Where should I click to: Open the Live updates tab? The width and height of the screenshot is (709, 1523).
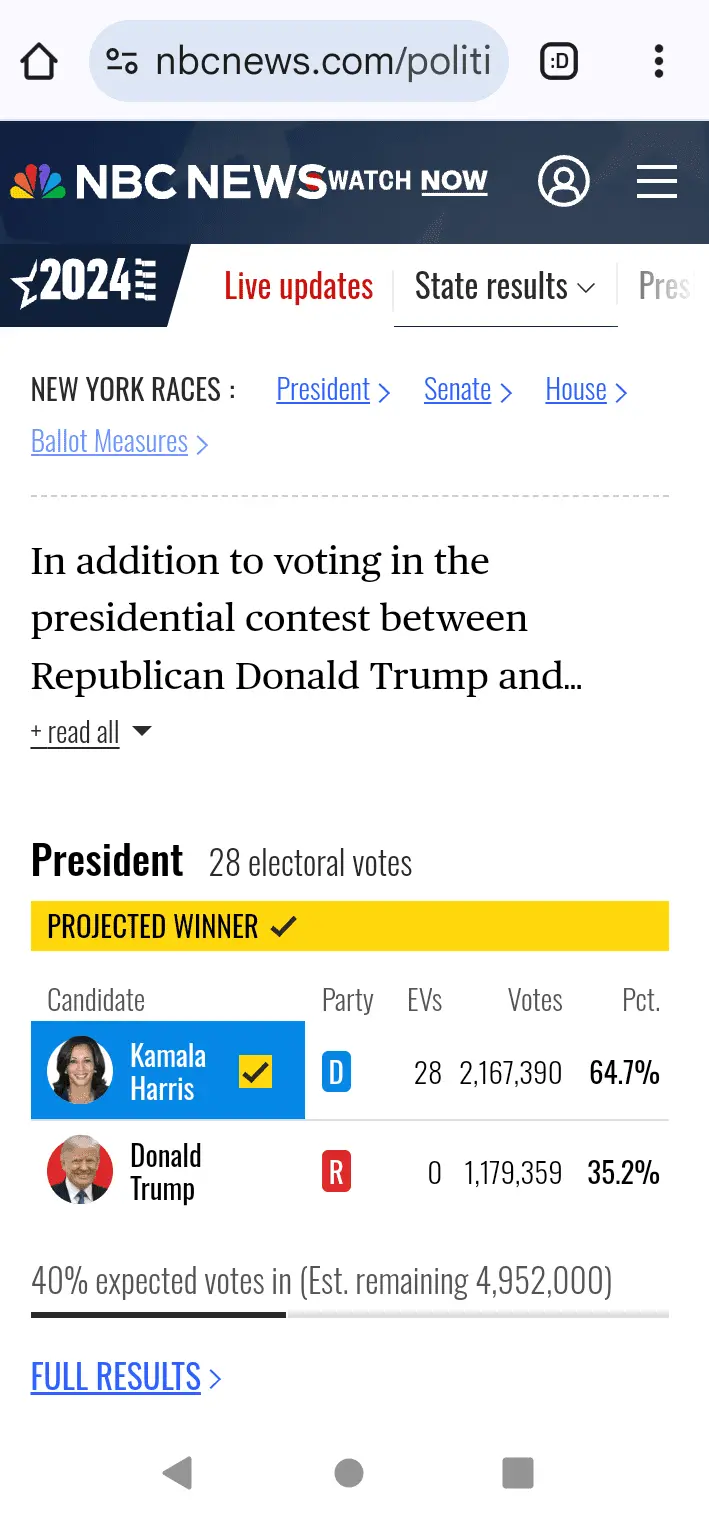point(298,287)
